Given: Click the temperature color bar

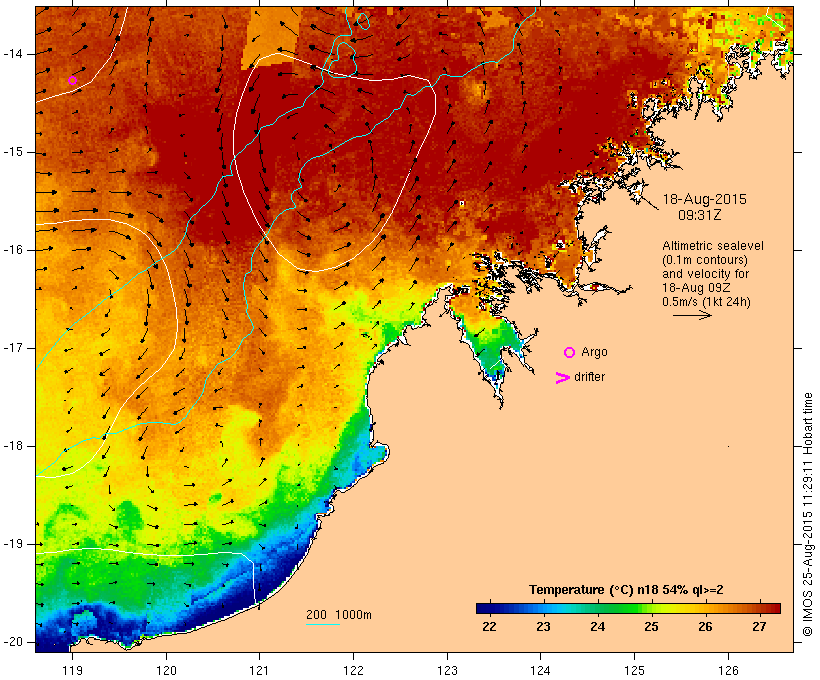Looking at the screenshot, I should click(x=628, y=608).
